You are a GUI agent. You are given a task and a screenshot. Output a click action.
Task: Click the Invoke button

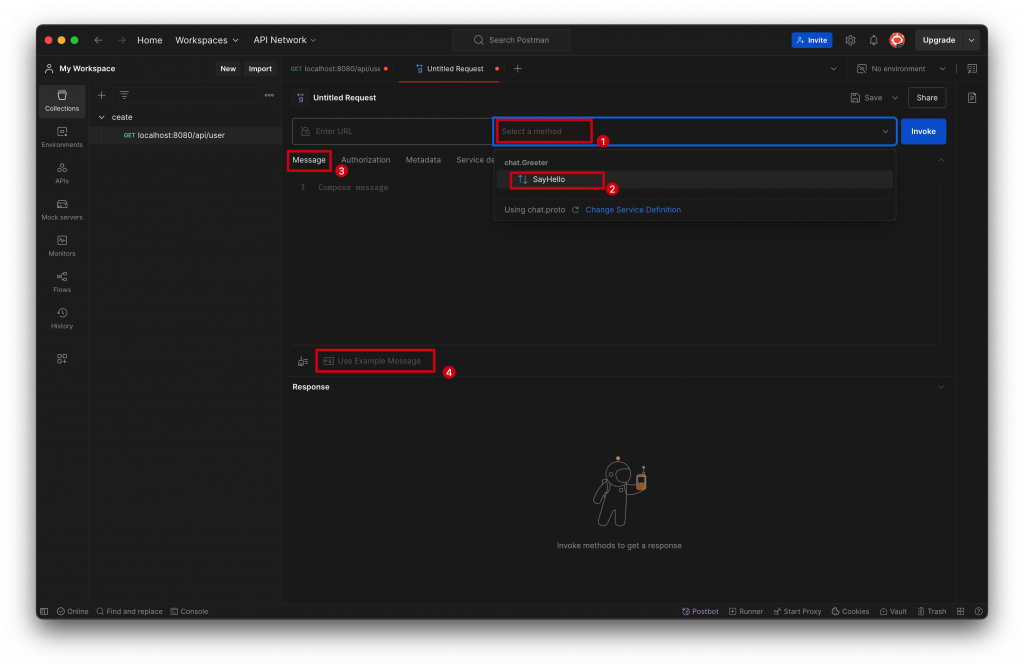[923, 131]
